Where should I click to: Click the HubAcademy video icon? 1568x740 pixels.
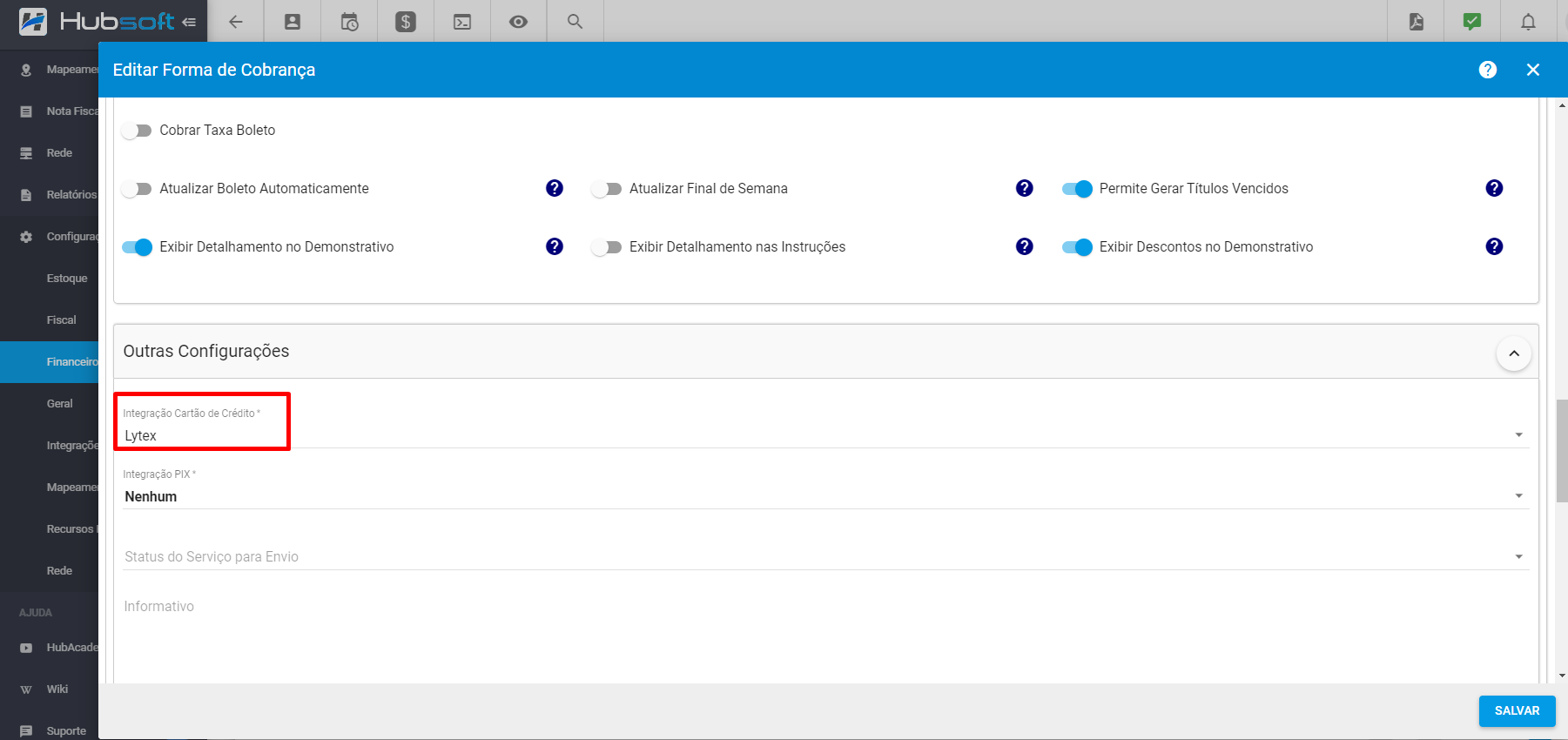26,648
